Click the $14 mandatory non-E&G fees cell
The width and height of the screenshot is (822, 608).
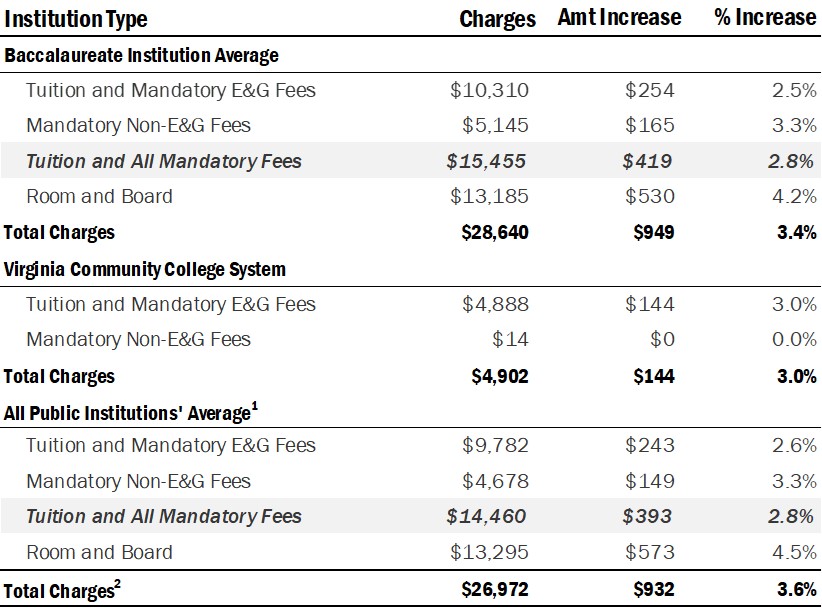[x=510, y=340]
